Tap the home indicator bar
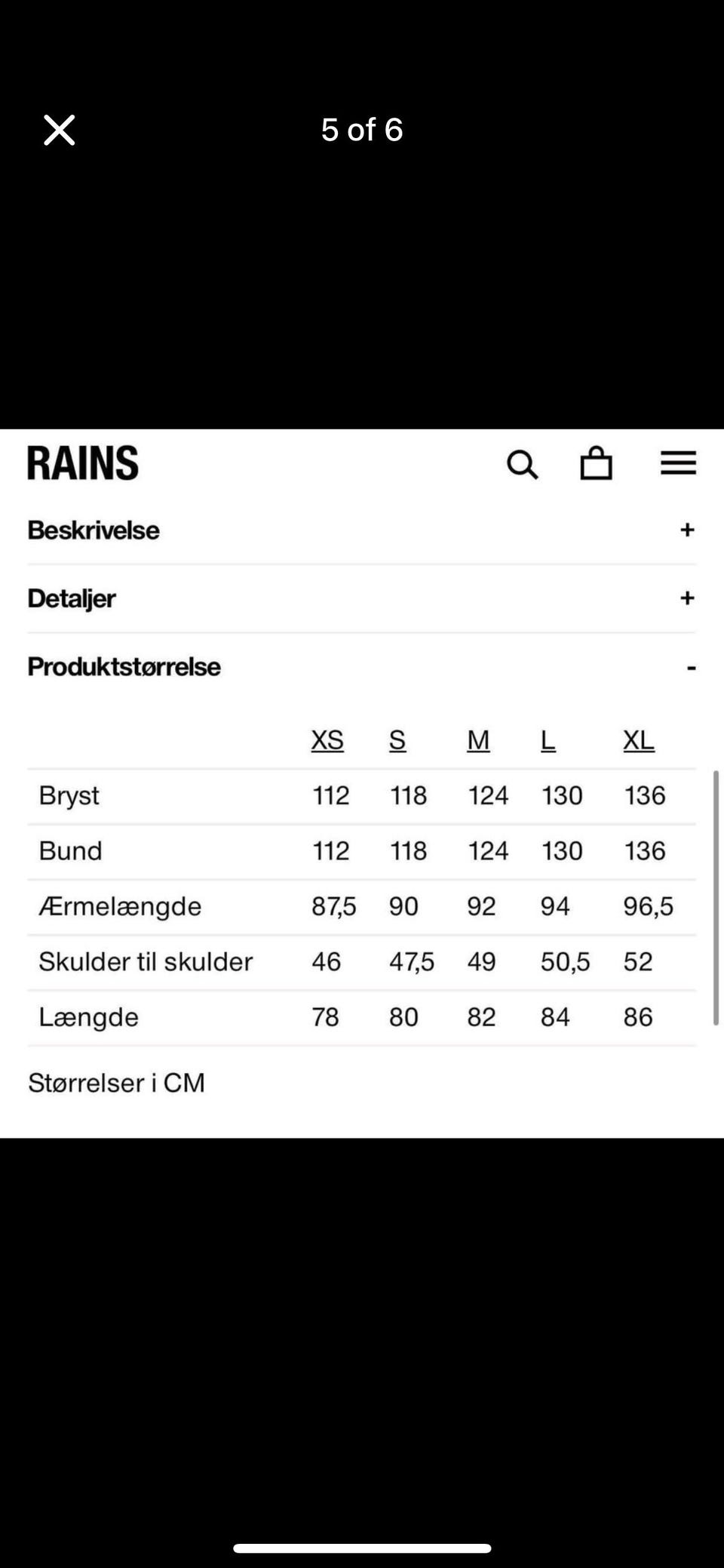 click(x=362, y=1548)
